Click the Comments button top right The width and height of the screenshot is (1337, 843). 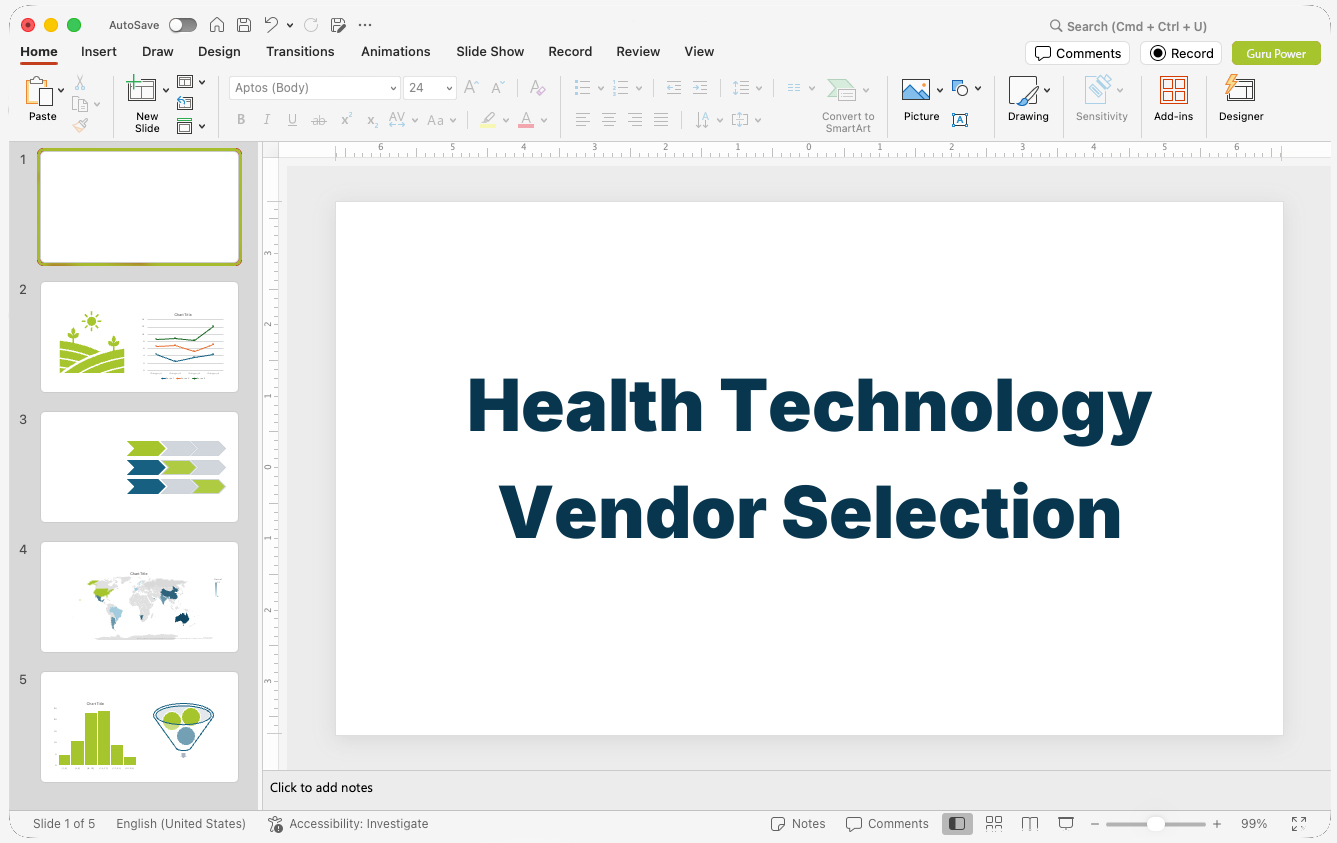tap(1077, 53)
